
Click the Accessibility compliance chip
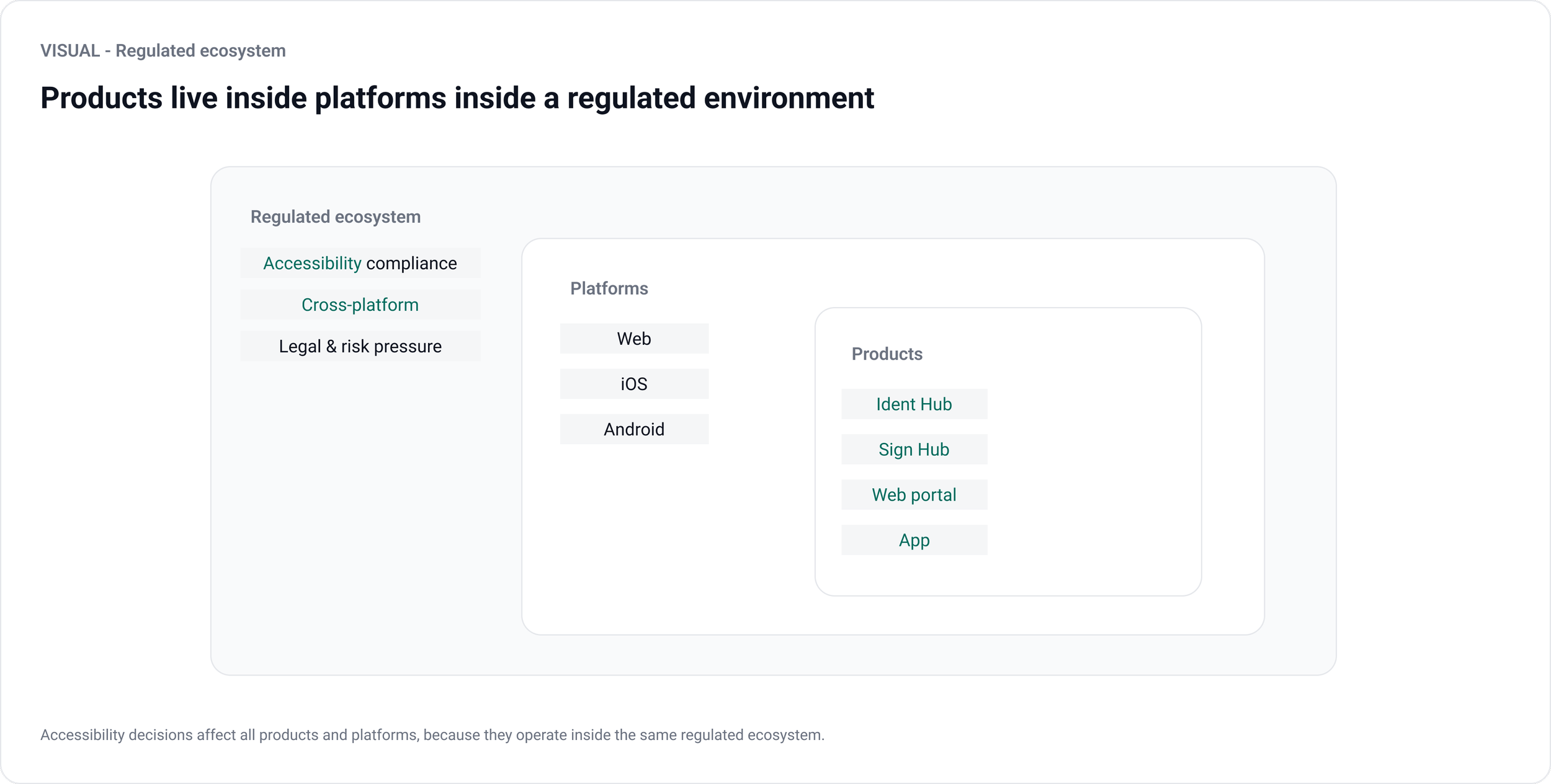pos(360,263)
